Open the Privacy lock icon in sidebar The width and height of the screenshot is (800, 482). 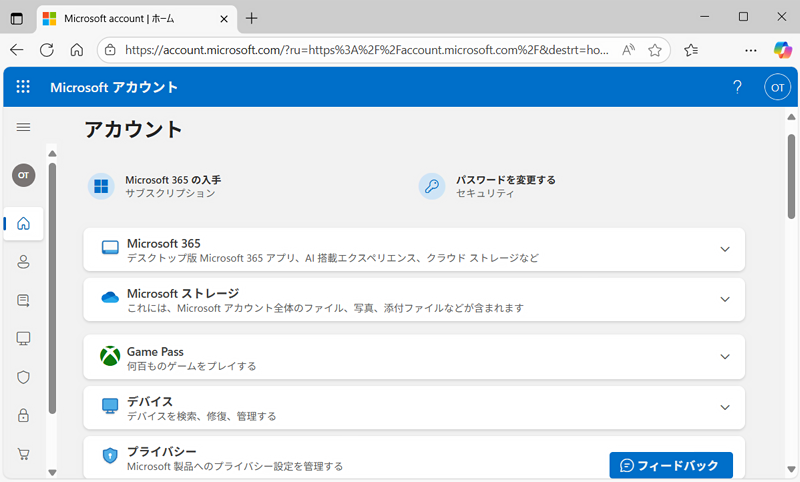tap(23, 415)
